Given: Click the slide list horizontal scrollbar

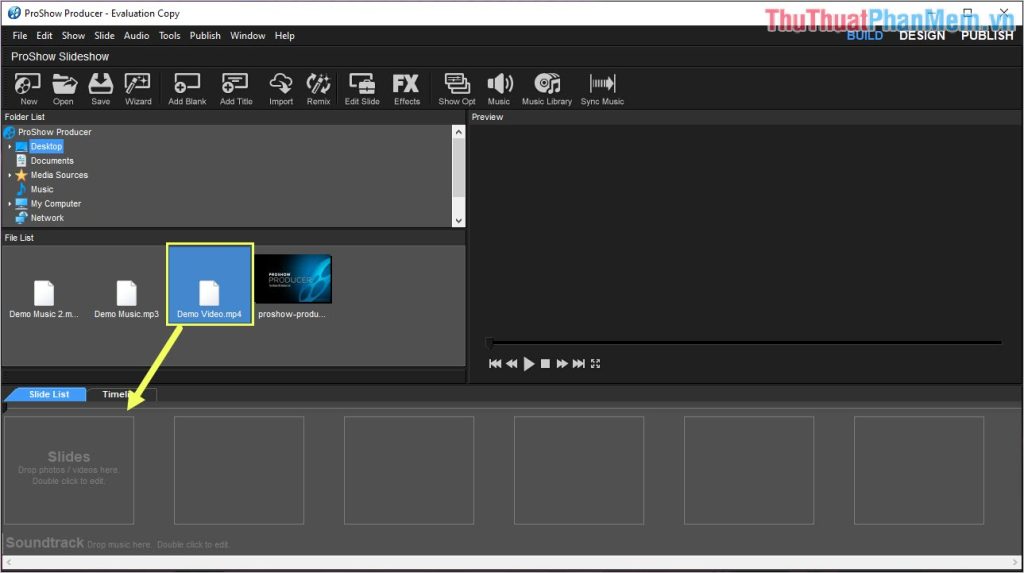Looking at the screenshot, I should (512, 562).
